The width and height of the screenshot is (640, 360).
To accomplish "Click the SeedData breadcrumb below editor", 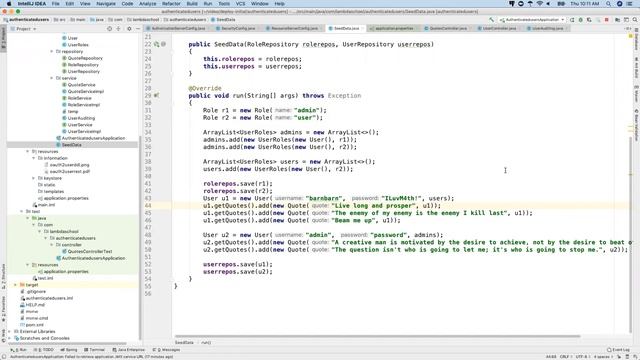I will pos(184,343).
